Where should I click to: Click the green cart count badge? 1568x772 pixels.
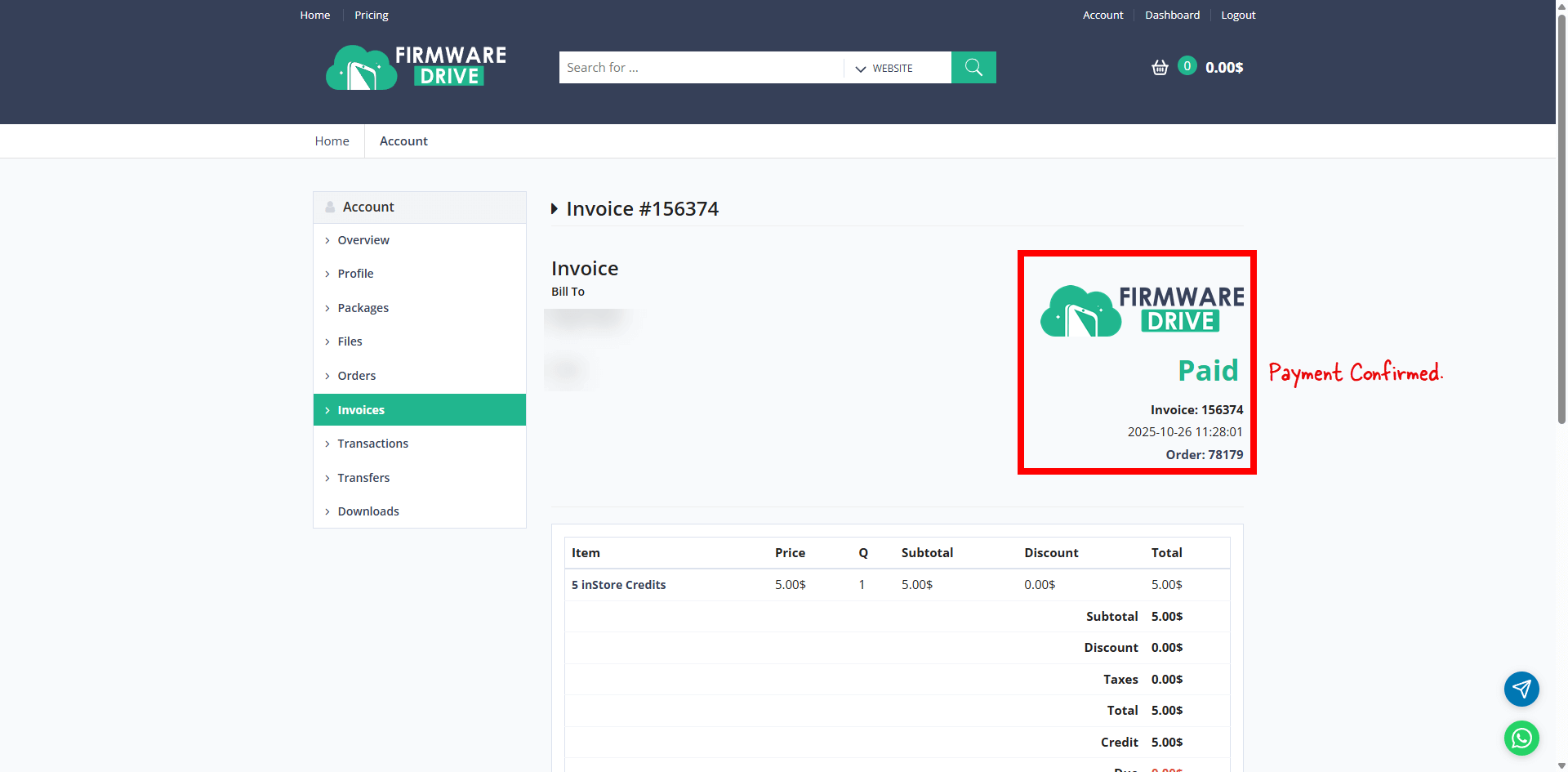(x=1187, y=66)
